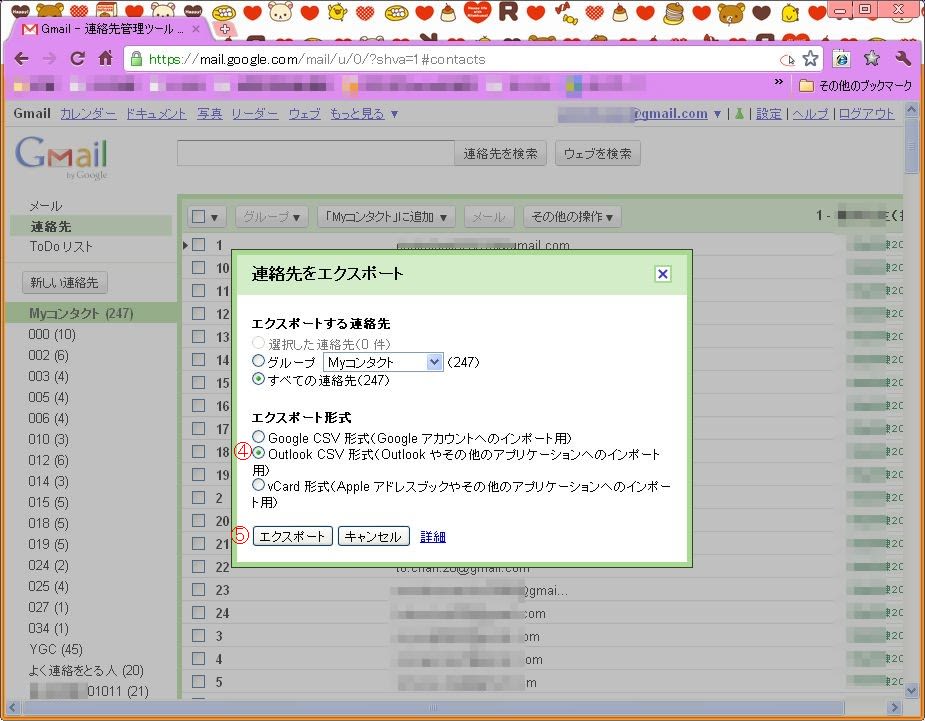Go to the browser home page icon
The width and height of the screenshot is (925, 721).
pos(104,59)
